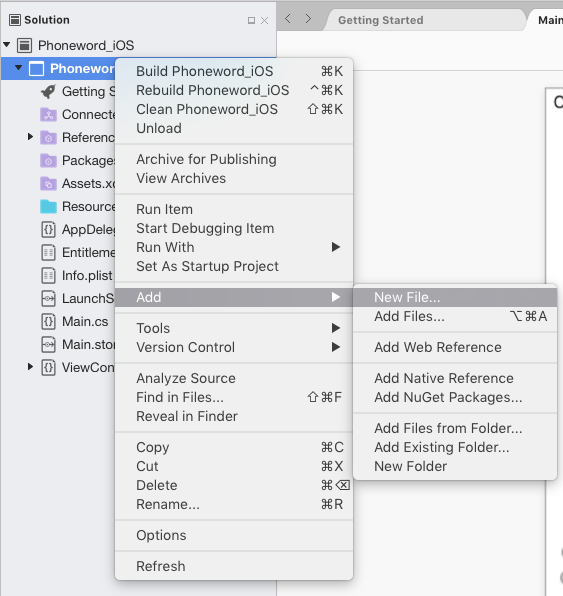Click the Assets.xcassets folder icon
The height and width of the screenshot is (596, 563).
[x=48, y=184]
